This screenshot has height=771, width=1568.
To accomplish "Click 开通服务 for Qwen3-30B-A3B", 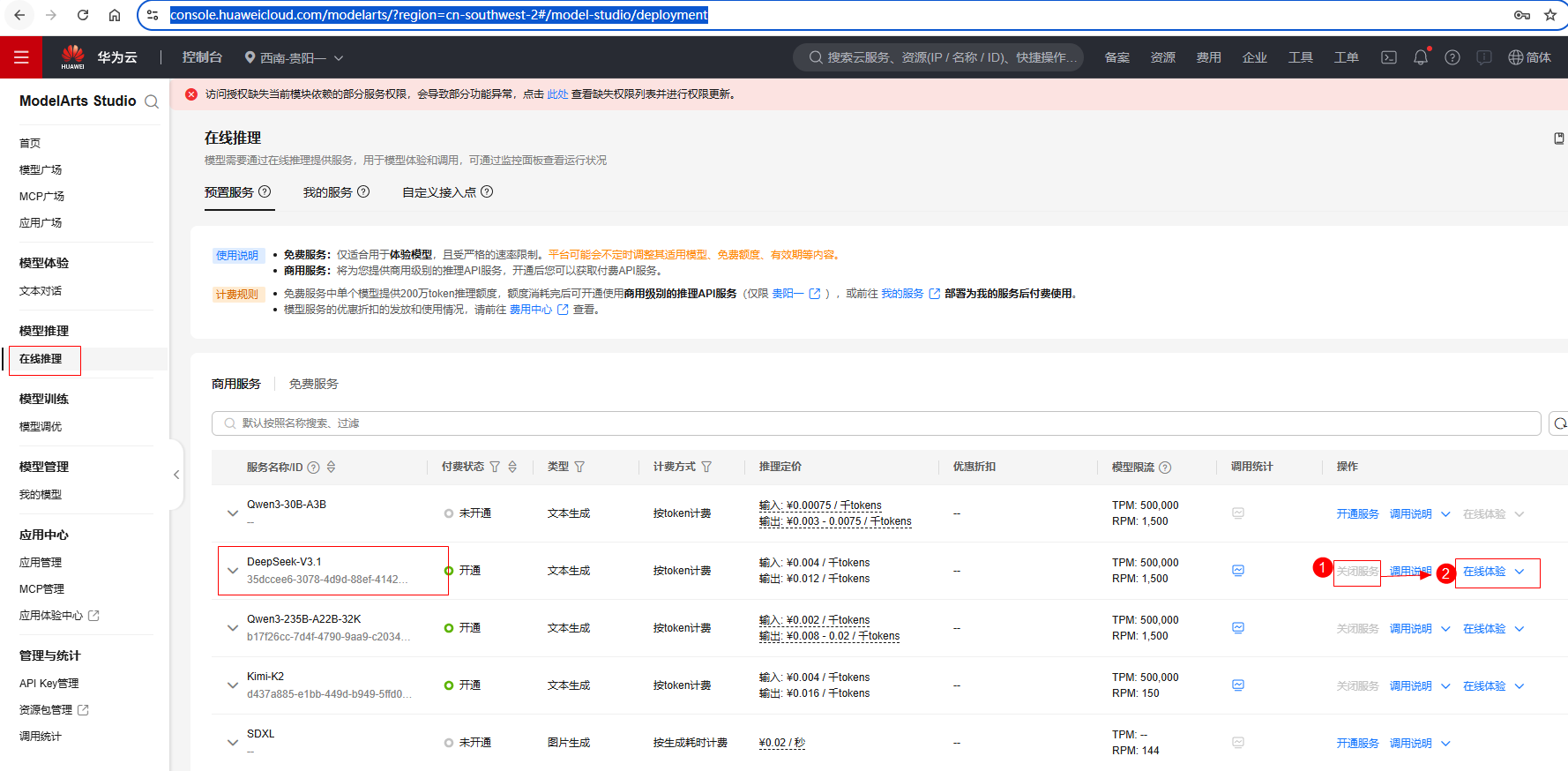I will point(1357,514).
